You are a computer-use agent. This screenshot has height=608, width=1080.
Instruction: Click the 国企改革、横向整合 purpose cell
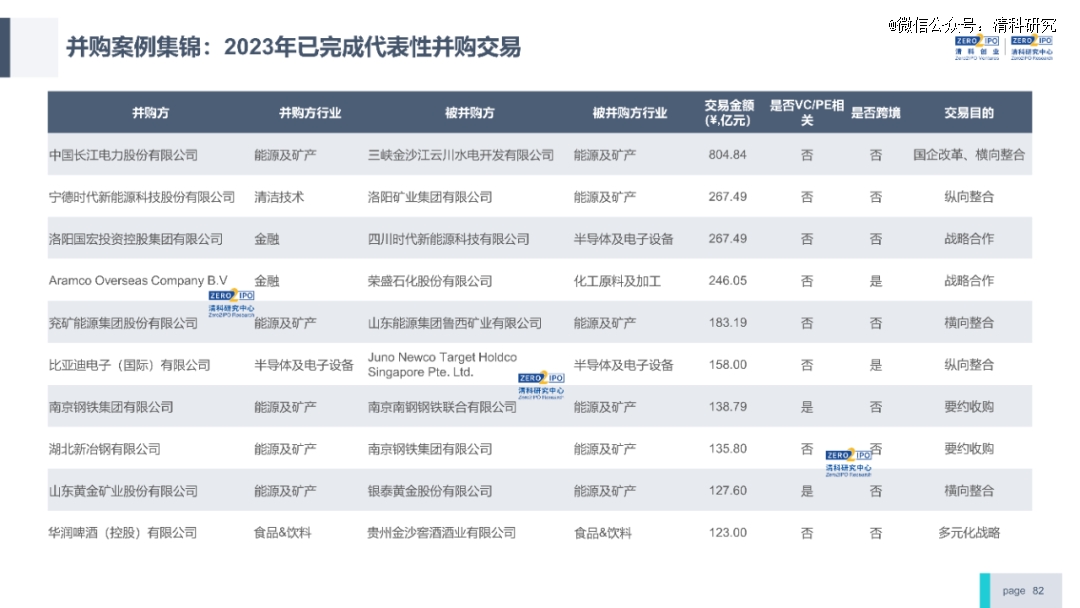click(x=969, y=155)
